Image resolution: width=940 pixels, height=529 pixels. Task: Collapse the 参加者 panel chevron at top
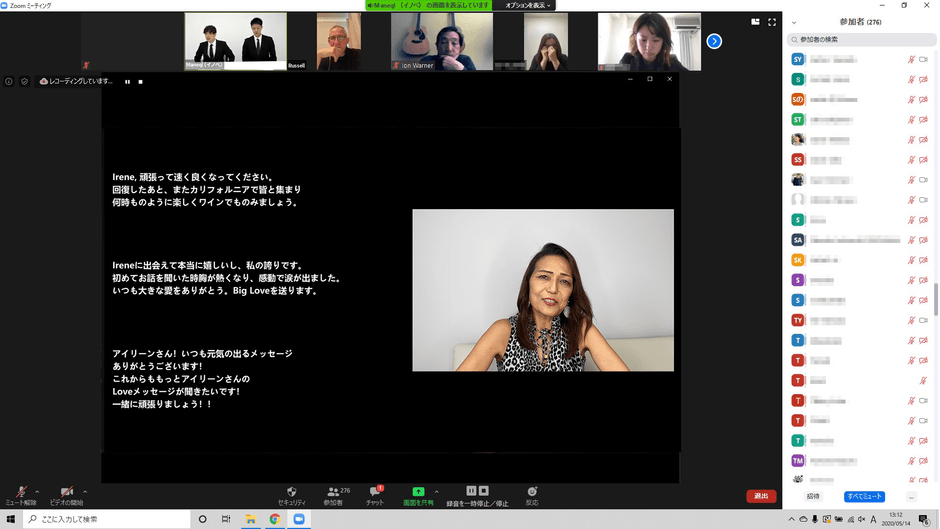(x=794, y=21)
